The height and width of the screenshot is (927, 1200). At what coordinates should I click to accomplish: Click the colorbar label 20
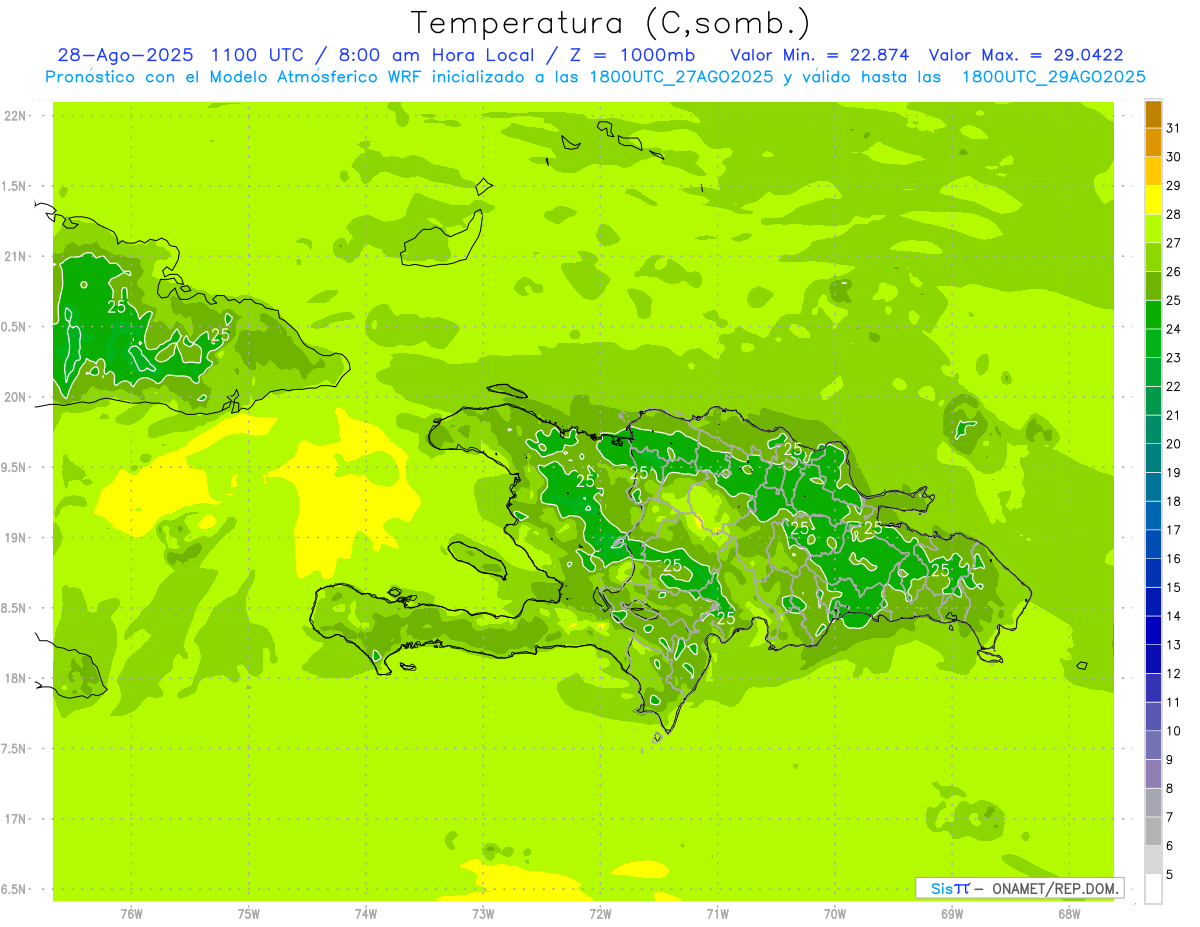click(x=1174, y=444)
